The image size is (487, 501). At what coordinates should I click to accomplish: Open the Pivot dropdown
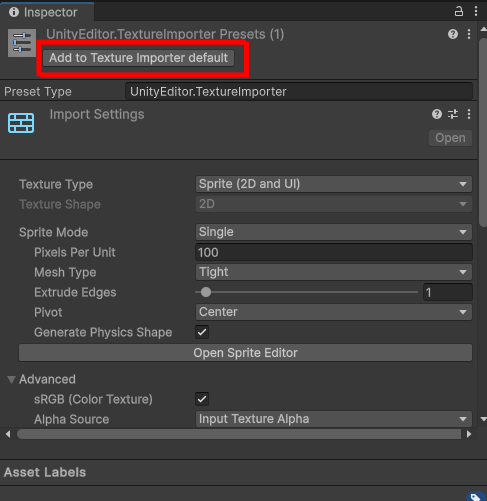(334, 312)
